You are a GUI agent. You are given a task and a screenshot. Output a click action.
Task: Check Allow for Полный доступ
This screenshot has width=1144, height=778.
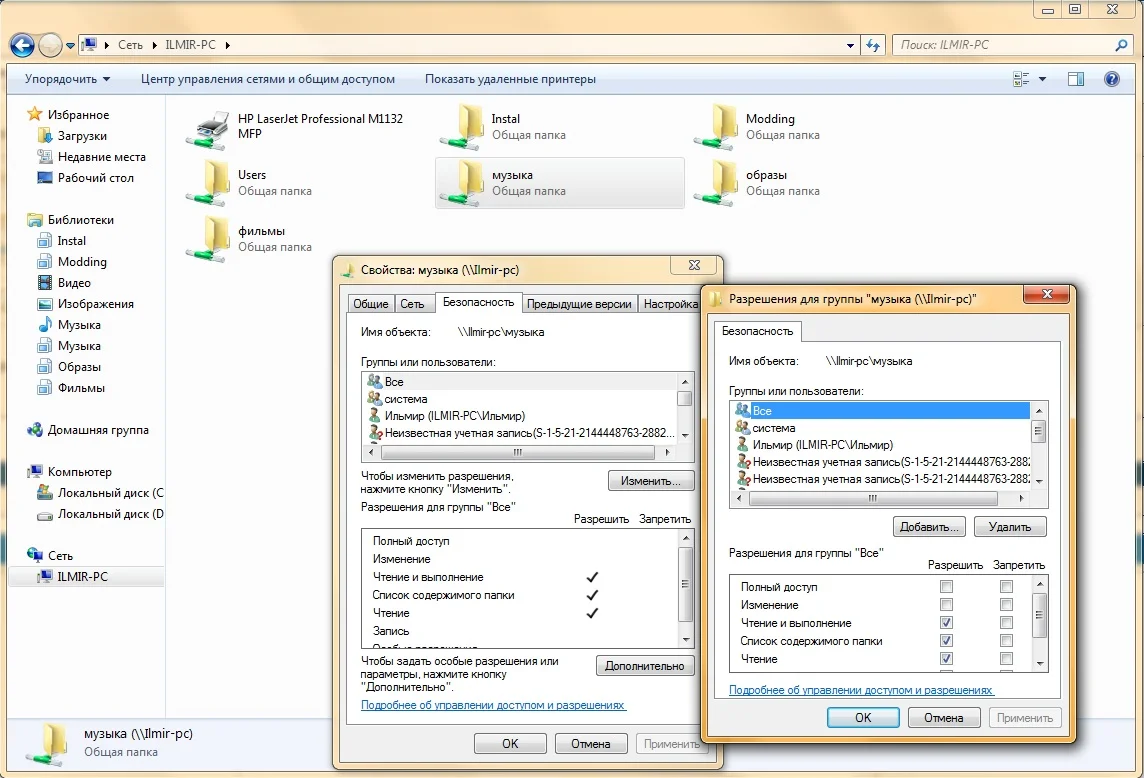click(946, 587)
